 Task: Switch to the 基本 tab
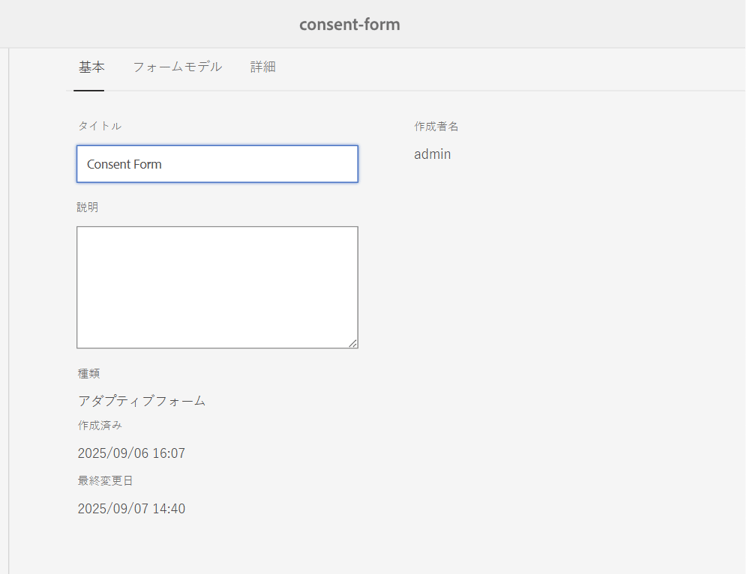(91, 67)
